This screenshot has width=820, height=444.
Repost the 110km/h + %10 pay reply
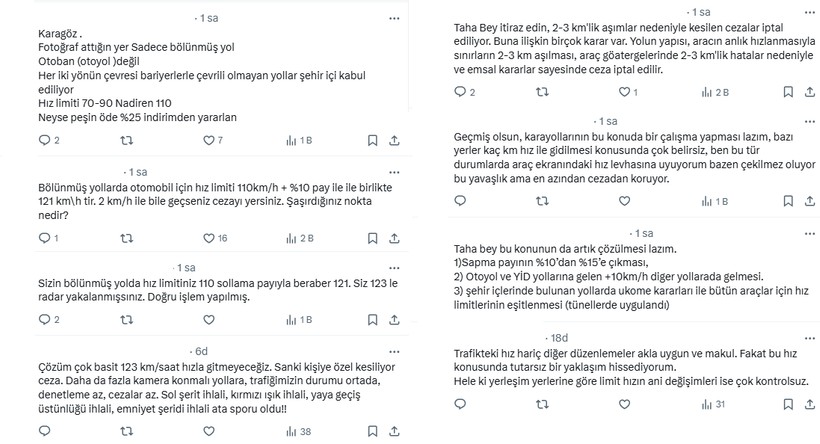[125, 238]
